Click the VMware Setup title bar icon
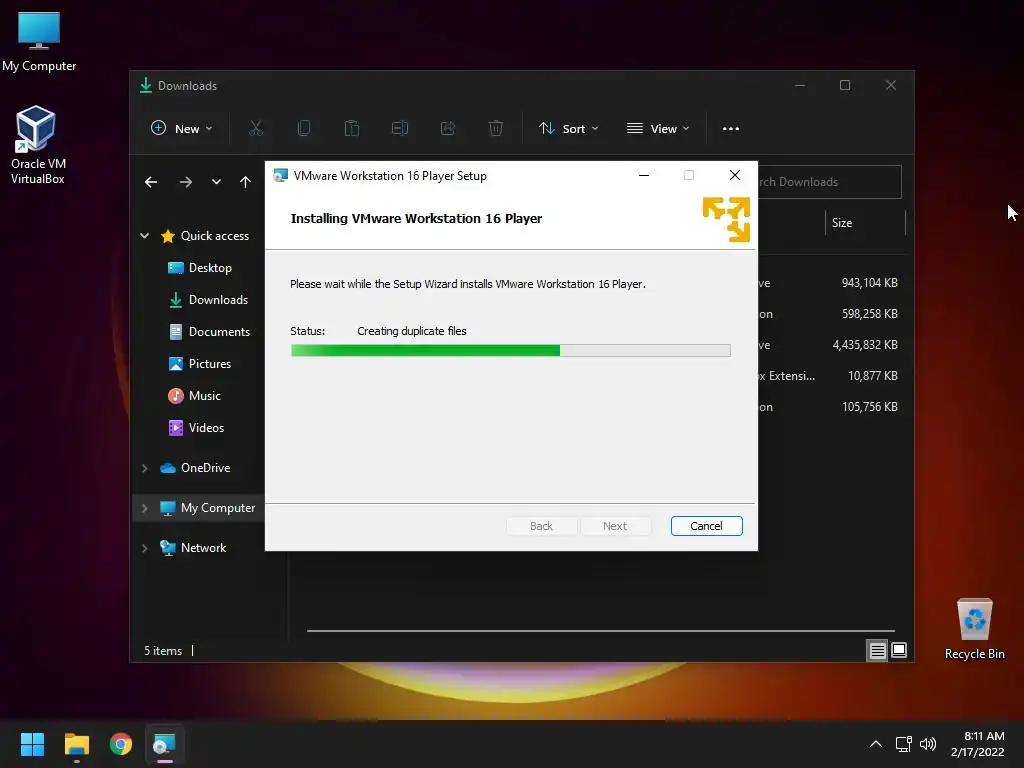1024x768 pixels. point(281,176)
